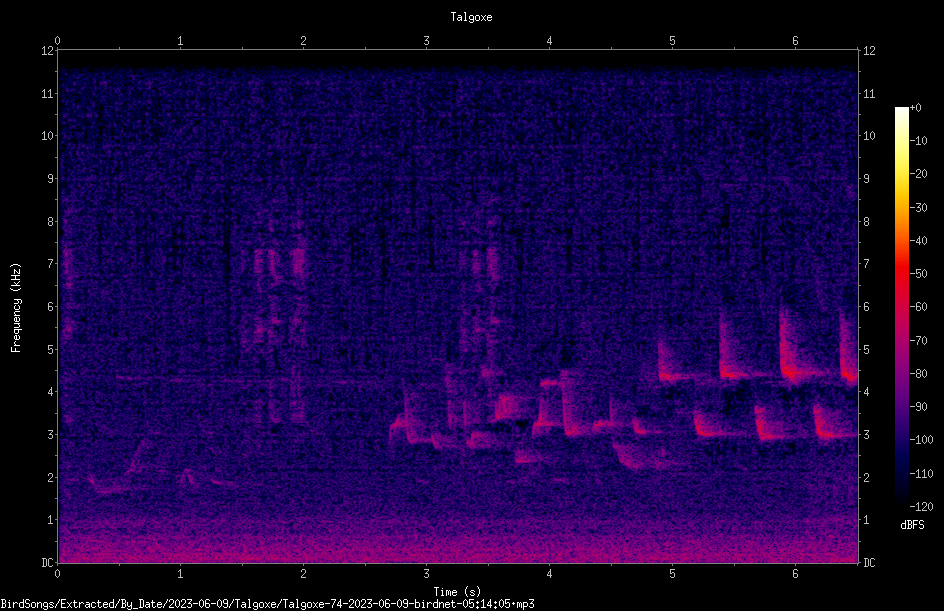Click 2 on the bottom time axis
Image resolution: width=944 pixels, height=611 pixels.
[303, 574]
